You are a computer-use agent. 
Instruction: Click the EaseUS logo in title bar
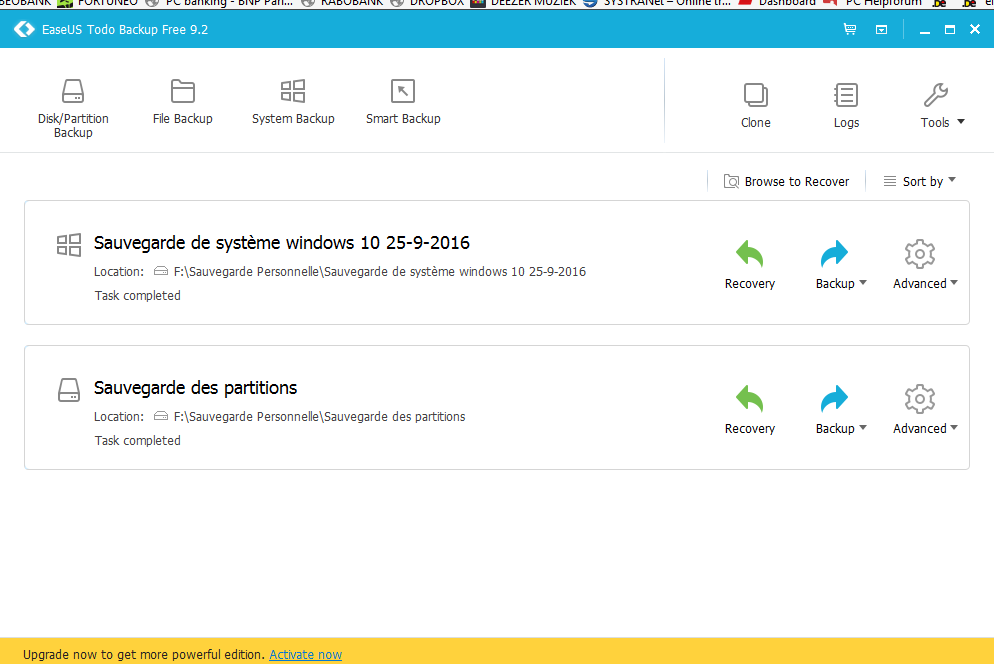pyautogui.click(x=24, y=29)
